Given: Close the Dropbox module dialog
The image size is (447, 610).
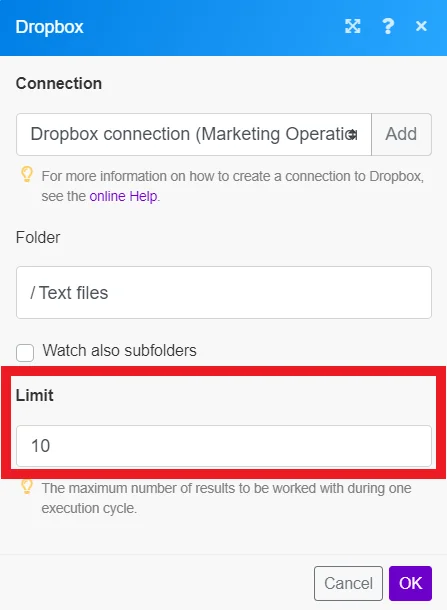Looking at the screenshot, I should (x=421, y=26).
